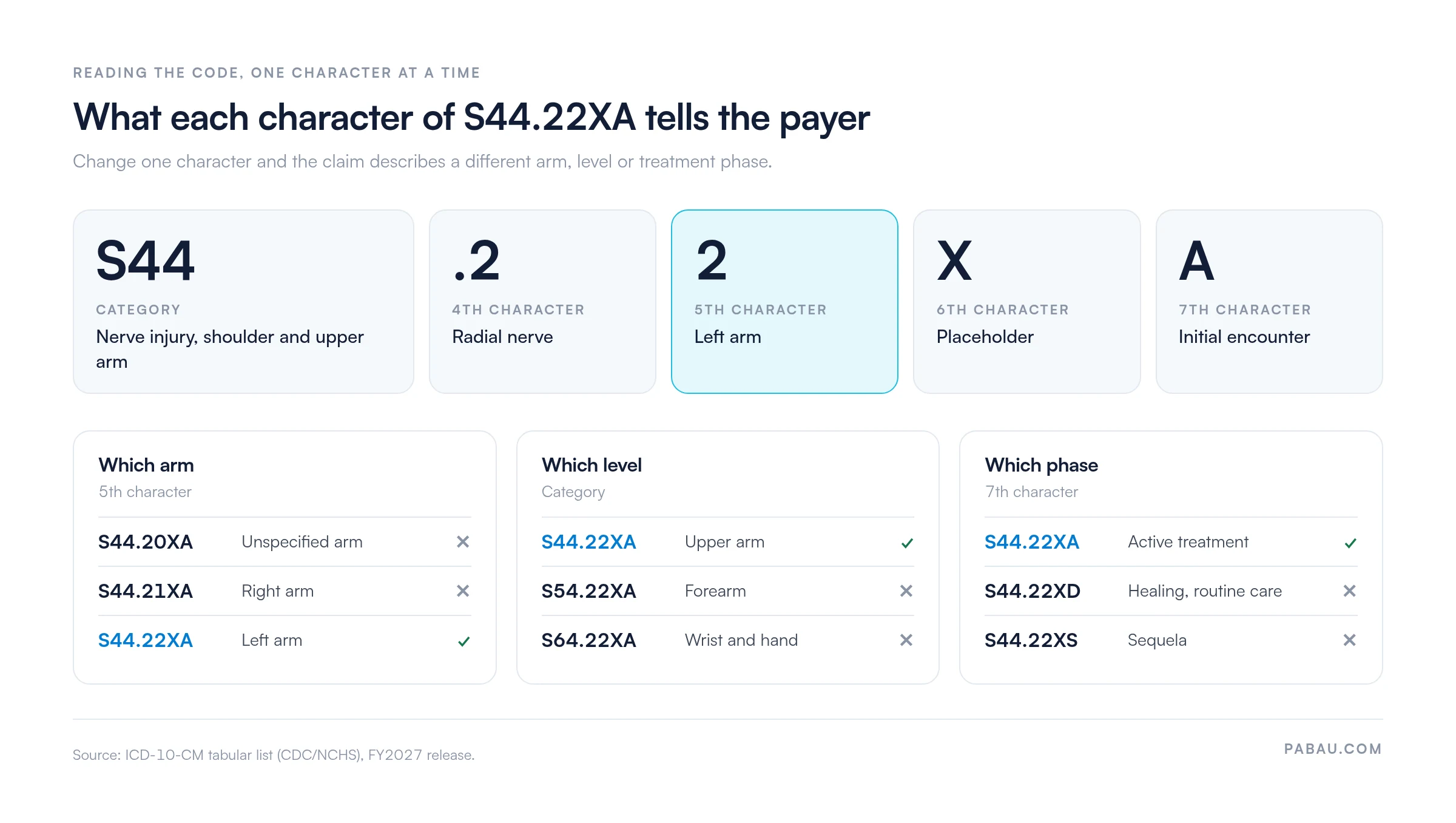This screenshot has height=823, width=1456.
Task: Click the X icon beside Sequela
Action: 1350,640
